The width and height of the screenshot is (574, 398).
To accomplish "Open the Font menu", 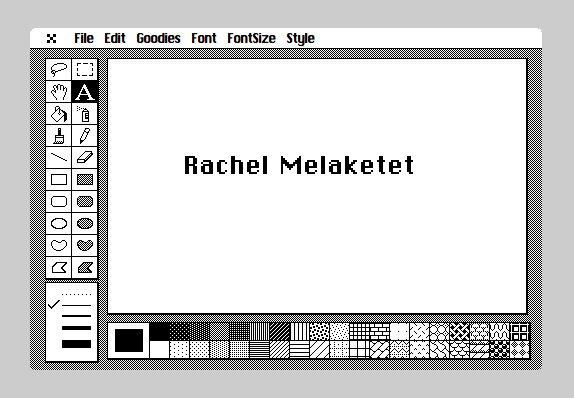I will [x=204, y=38].
